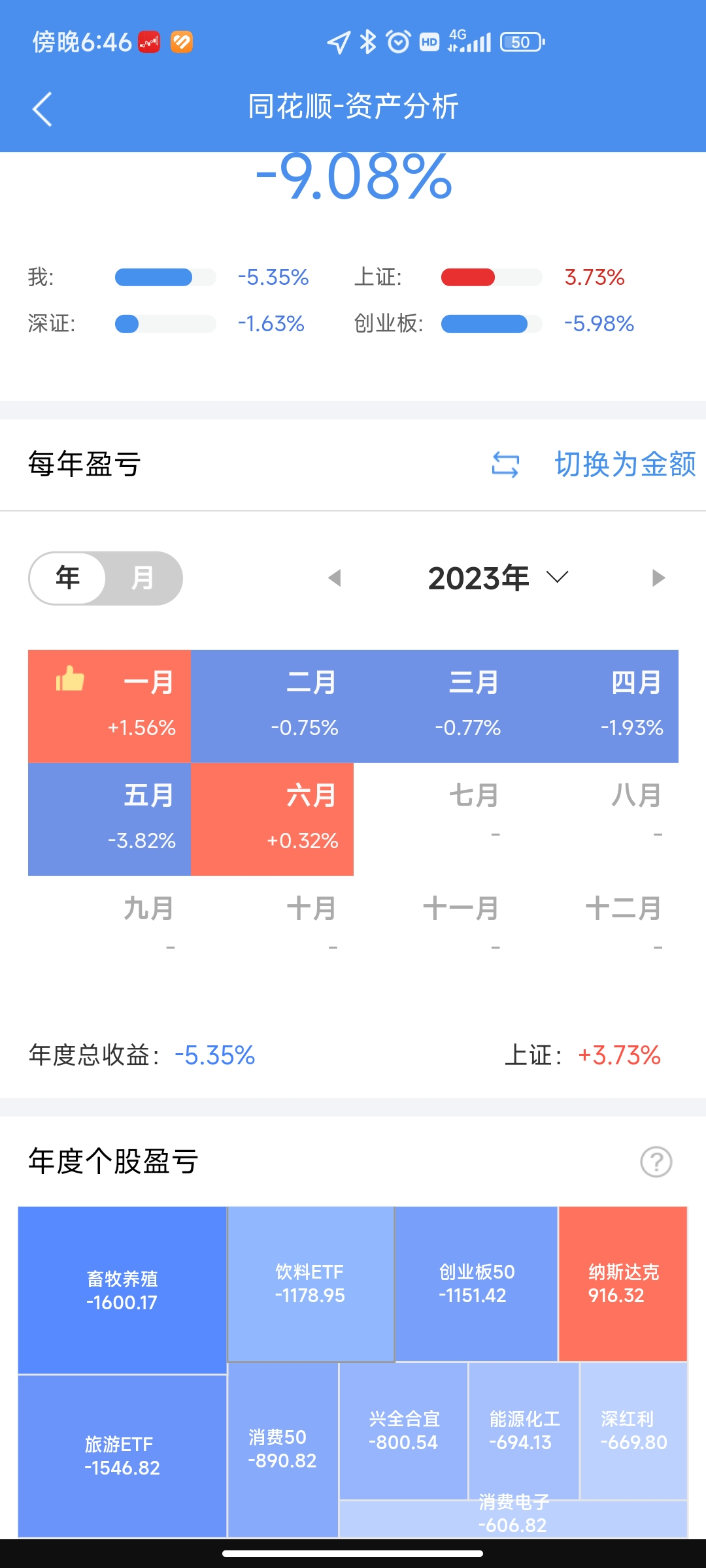Select the 年 view option
This screenshot has width=706, height=1568.
tap(68, 578)
